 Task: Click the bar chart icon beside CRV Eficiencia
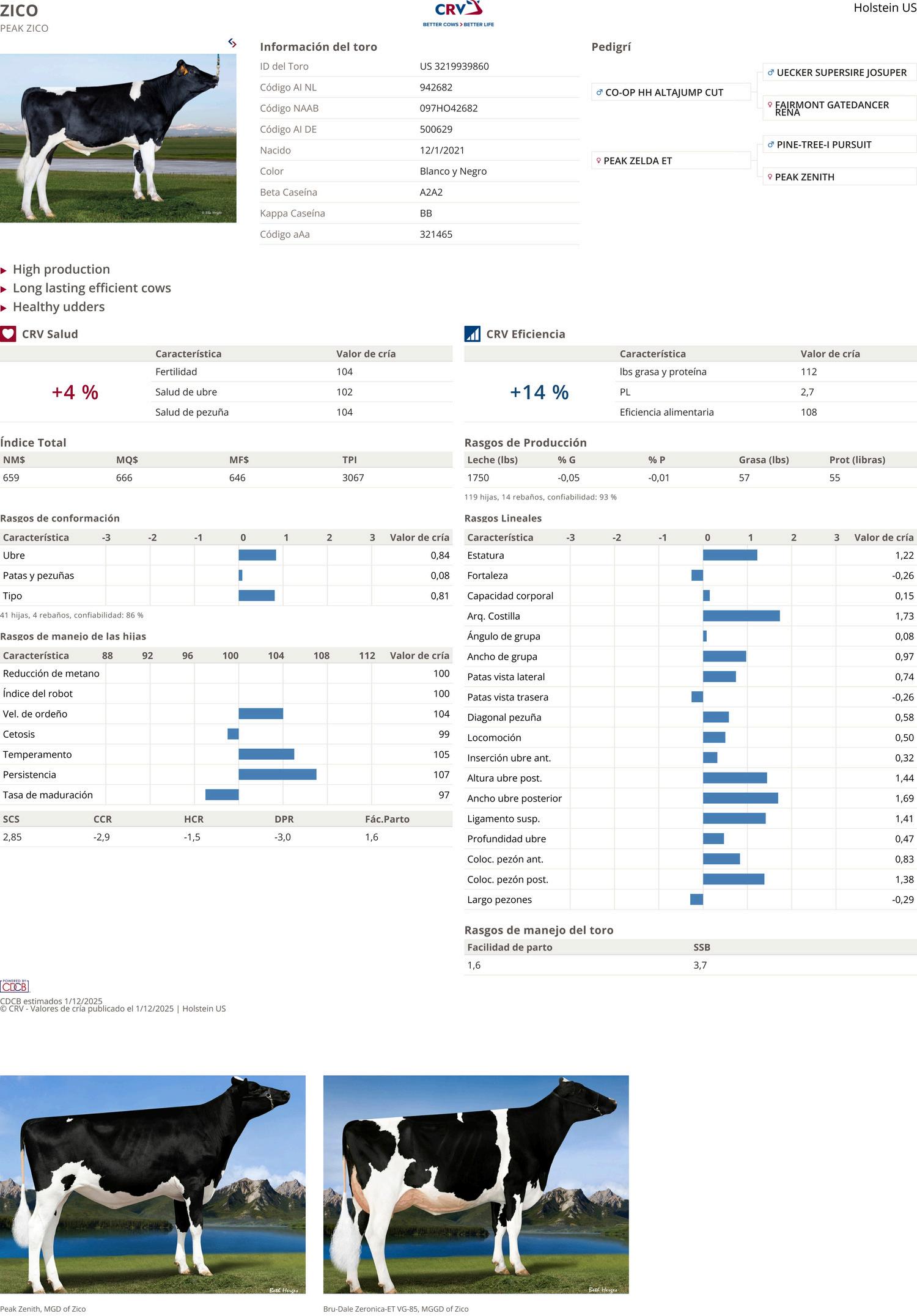[x=473, y=334]
